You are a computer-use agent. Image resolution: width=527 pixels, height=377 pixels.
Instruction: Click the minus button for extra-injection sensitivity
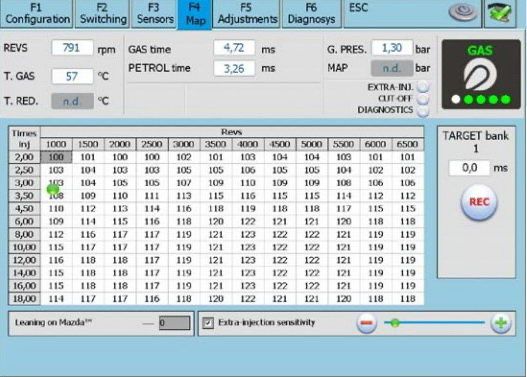(x=366, y=323)
